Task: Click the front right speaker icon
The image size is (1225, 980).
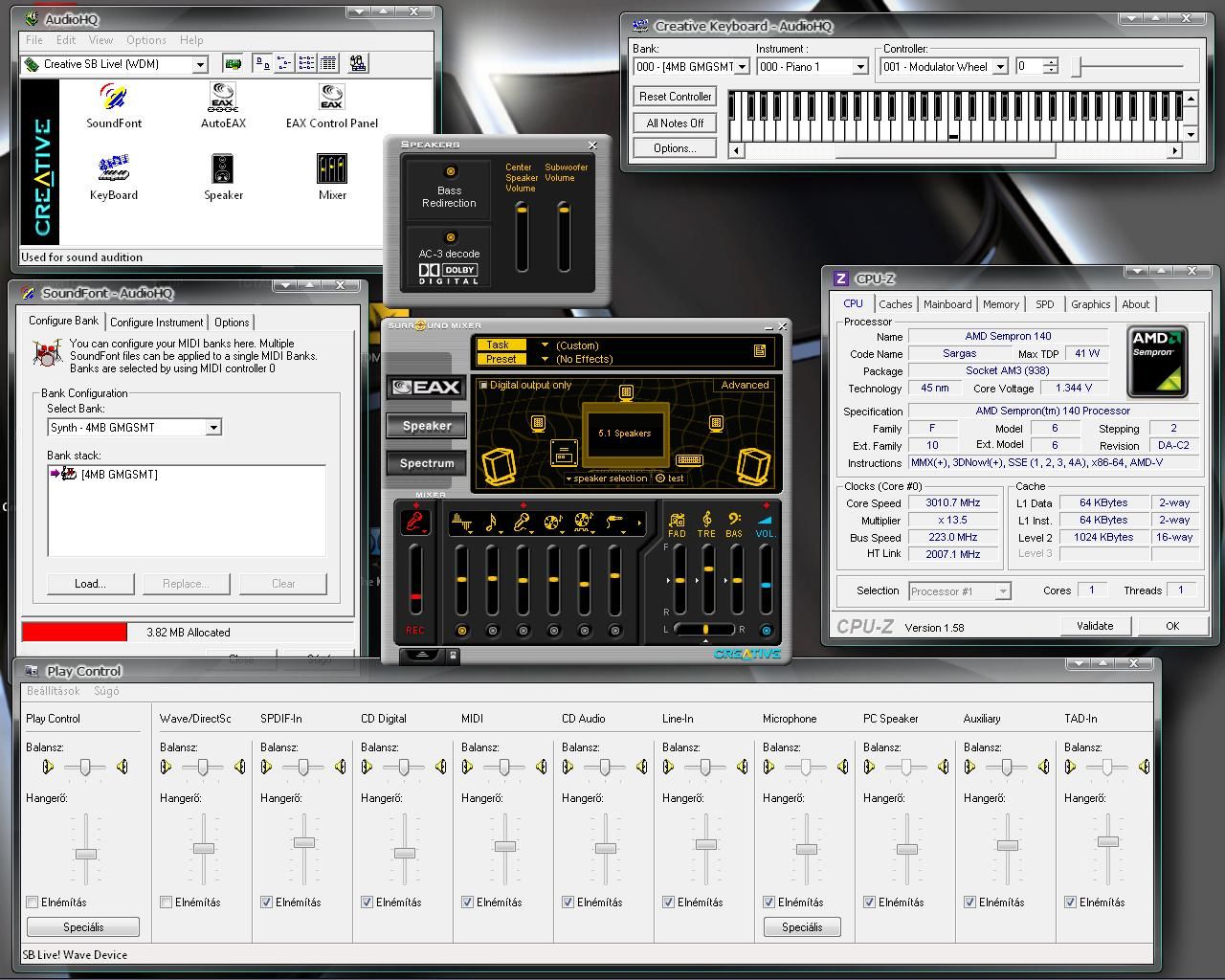Action: pyautogui.click(x=716, y=424)
